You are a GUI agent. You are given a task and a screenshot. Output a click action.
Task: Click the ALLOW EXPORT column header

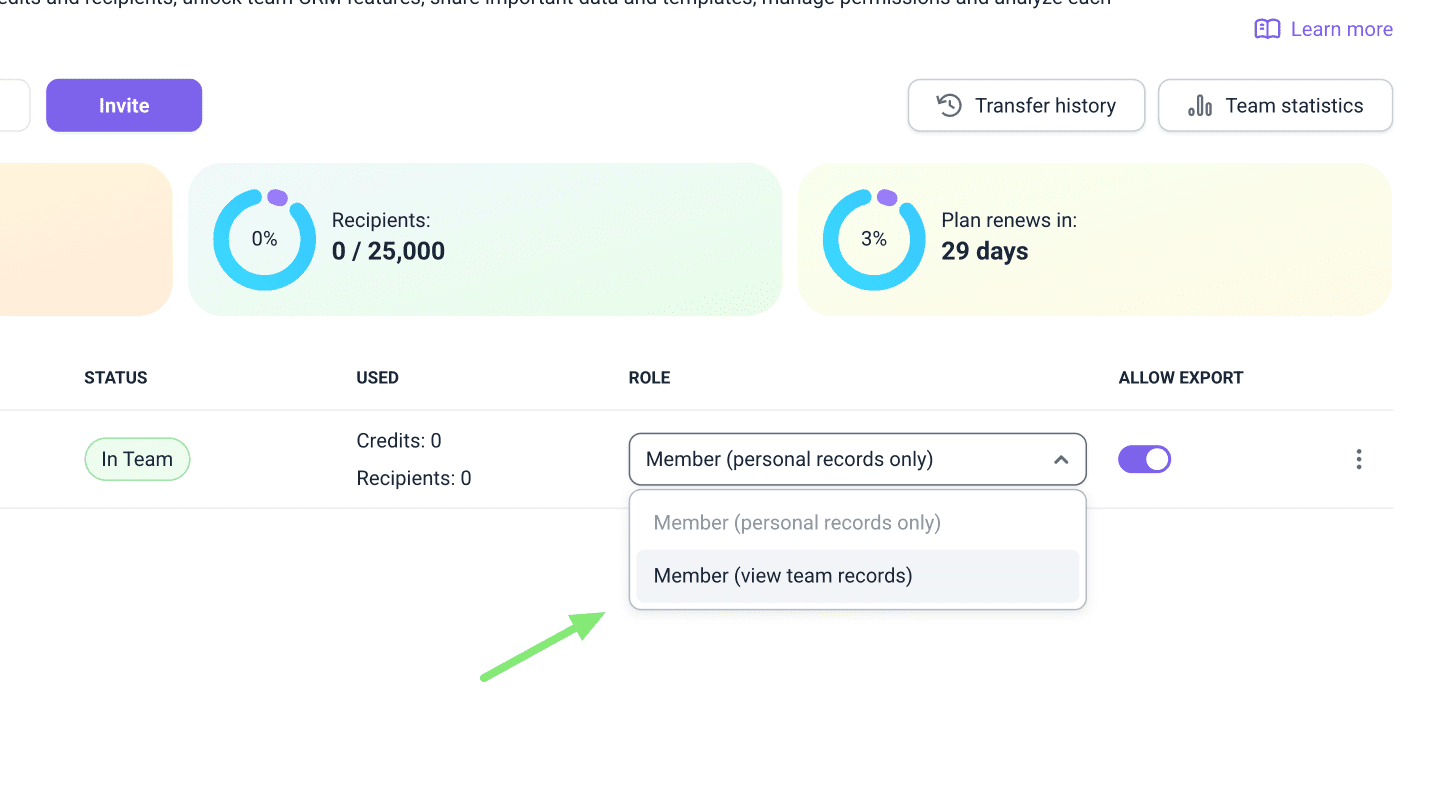(1180, 378)
